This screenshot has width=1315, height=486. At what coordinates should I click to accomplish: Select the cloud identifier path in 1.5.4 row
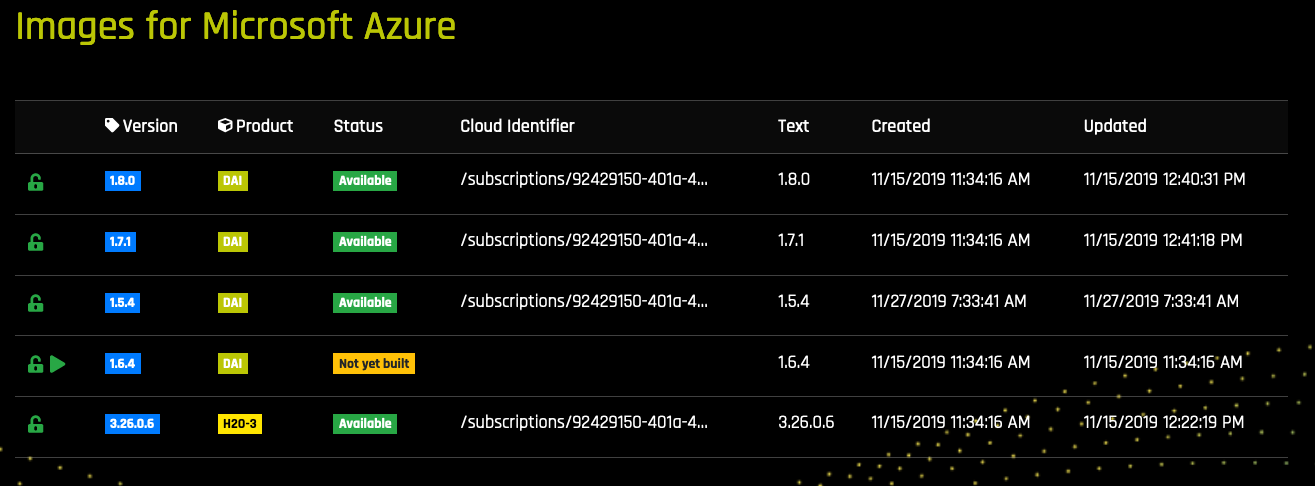coord(584,302)
